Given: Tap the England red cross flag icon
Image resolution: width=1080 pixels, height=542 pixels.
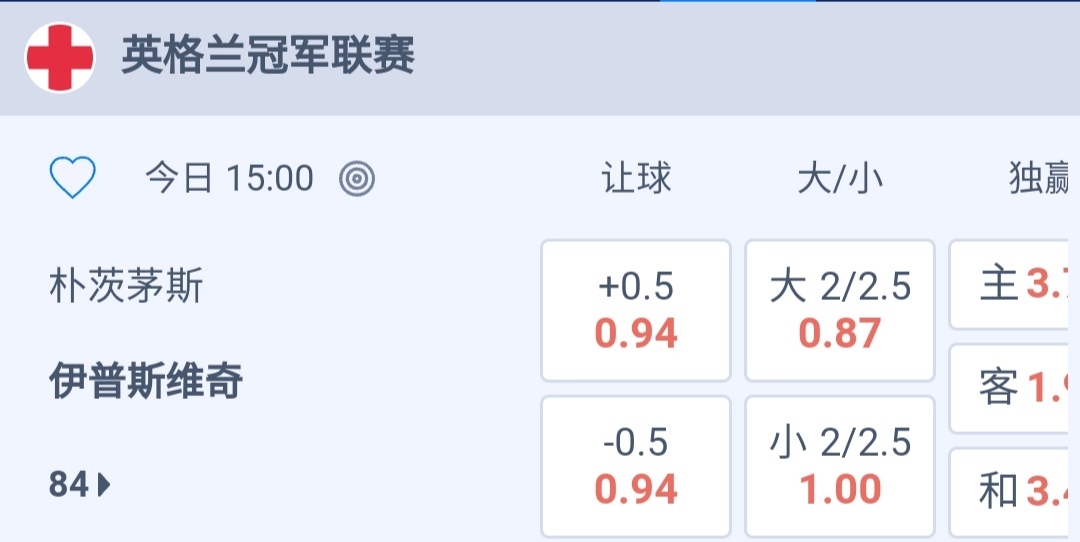Looking at the screenshot, I should 60,58.
